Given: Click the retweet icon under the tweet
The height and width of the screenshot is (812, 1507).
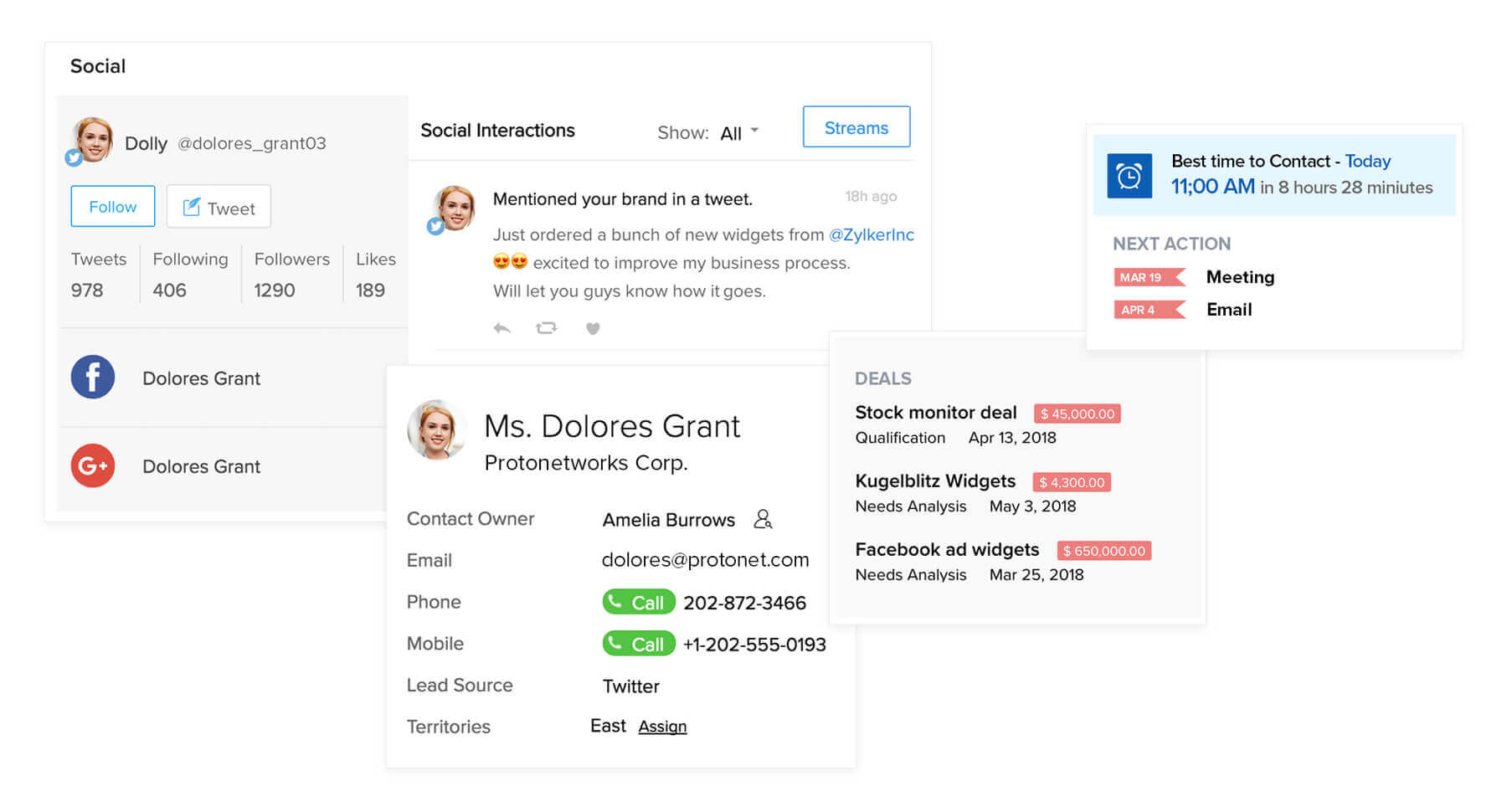Looking at the screenshot, I should tap(546, 328).
